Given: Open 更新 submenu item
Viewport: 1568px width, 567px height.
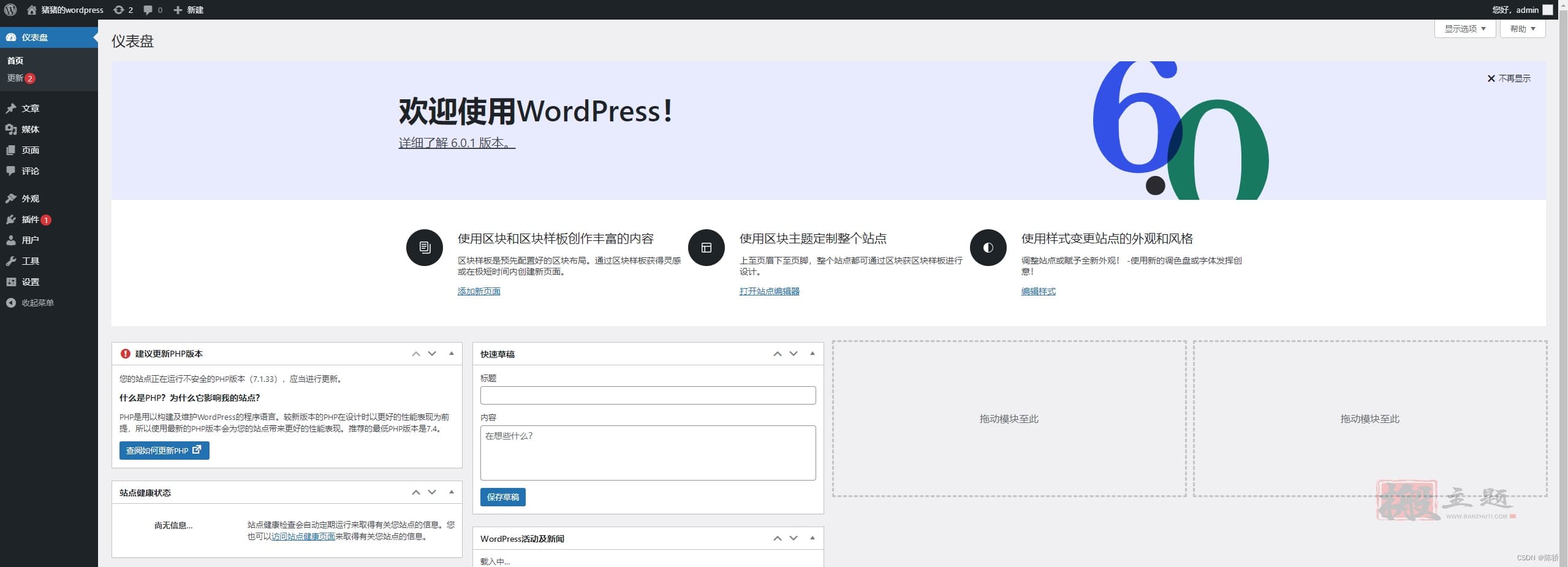Looking at the screenshot, I should [x=21, y=78].
